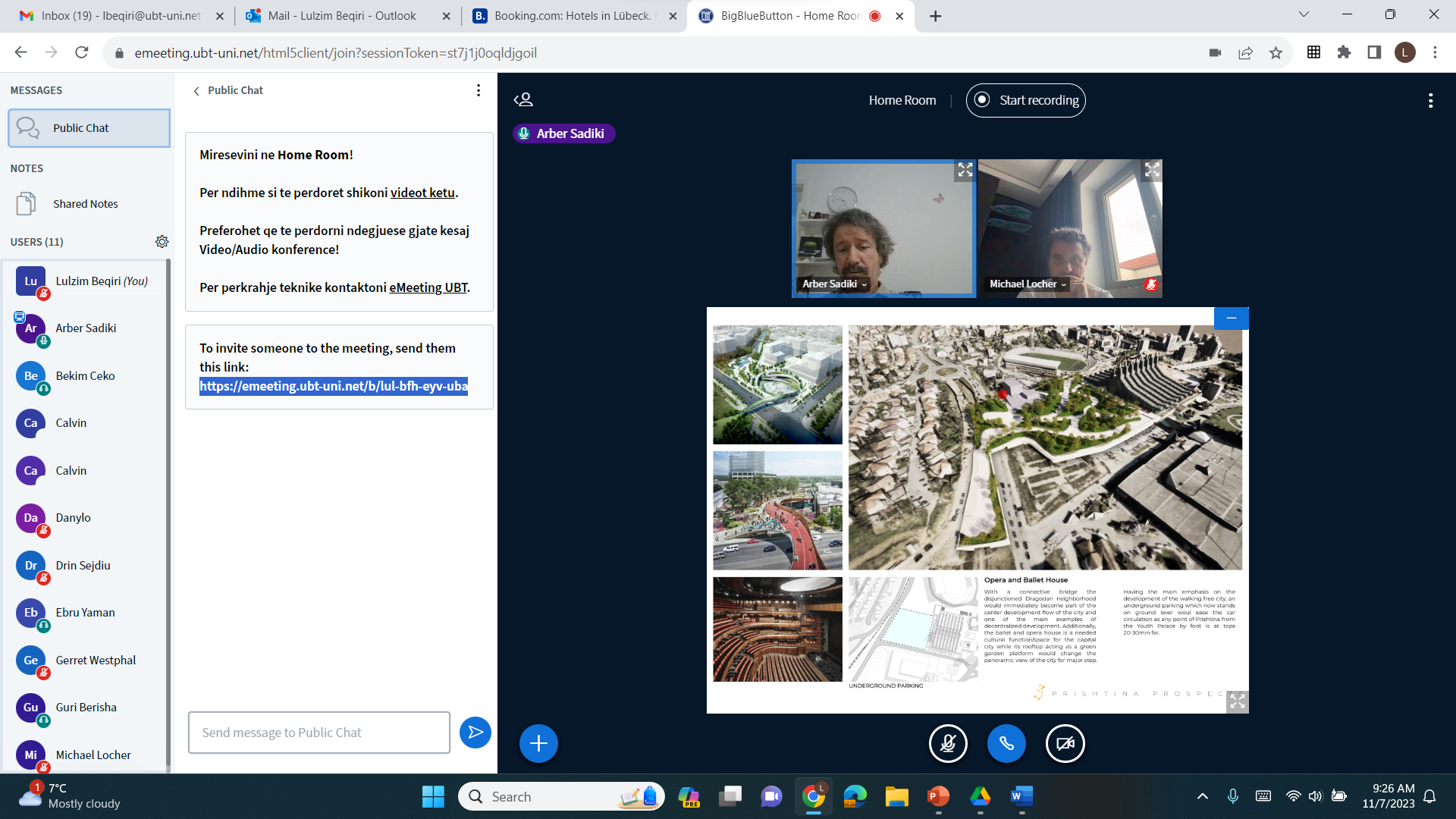Open the blue plus actions menu
This screenshot has height=819, width=1456.
(538, 744)
